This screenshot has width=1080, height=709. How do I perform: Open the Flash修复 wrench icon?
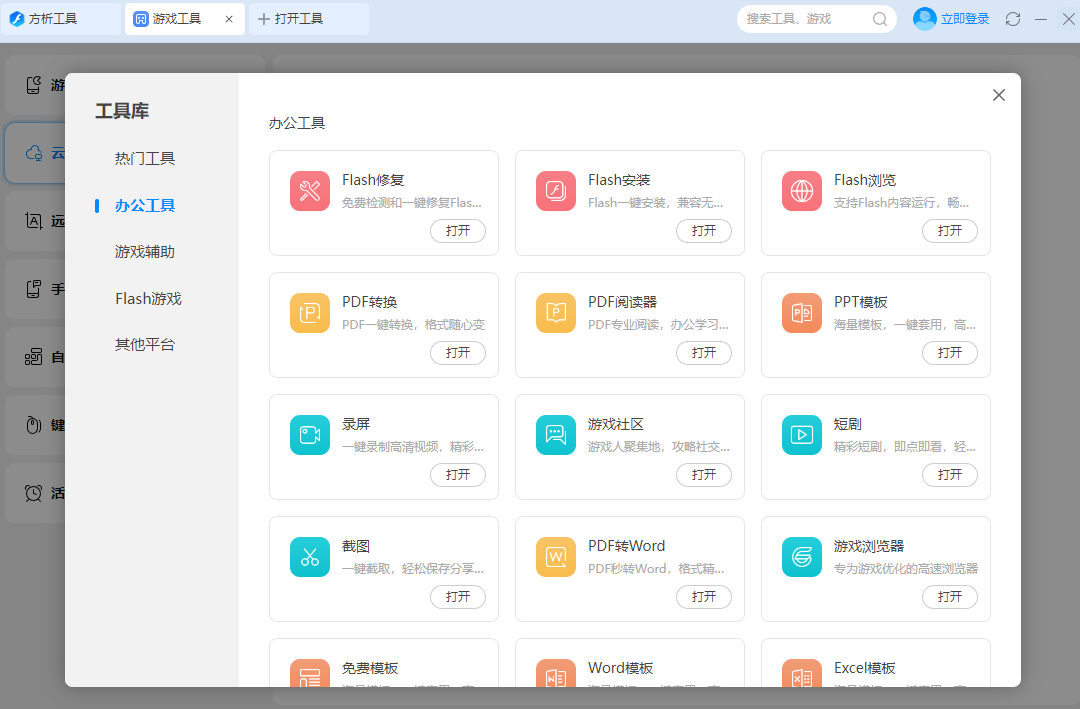(310, 191)
